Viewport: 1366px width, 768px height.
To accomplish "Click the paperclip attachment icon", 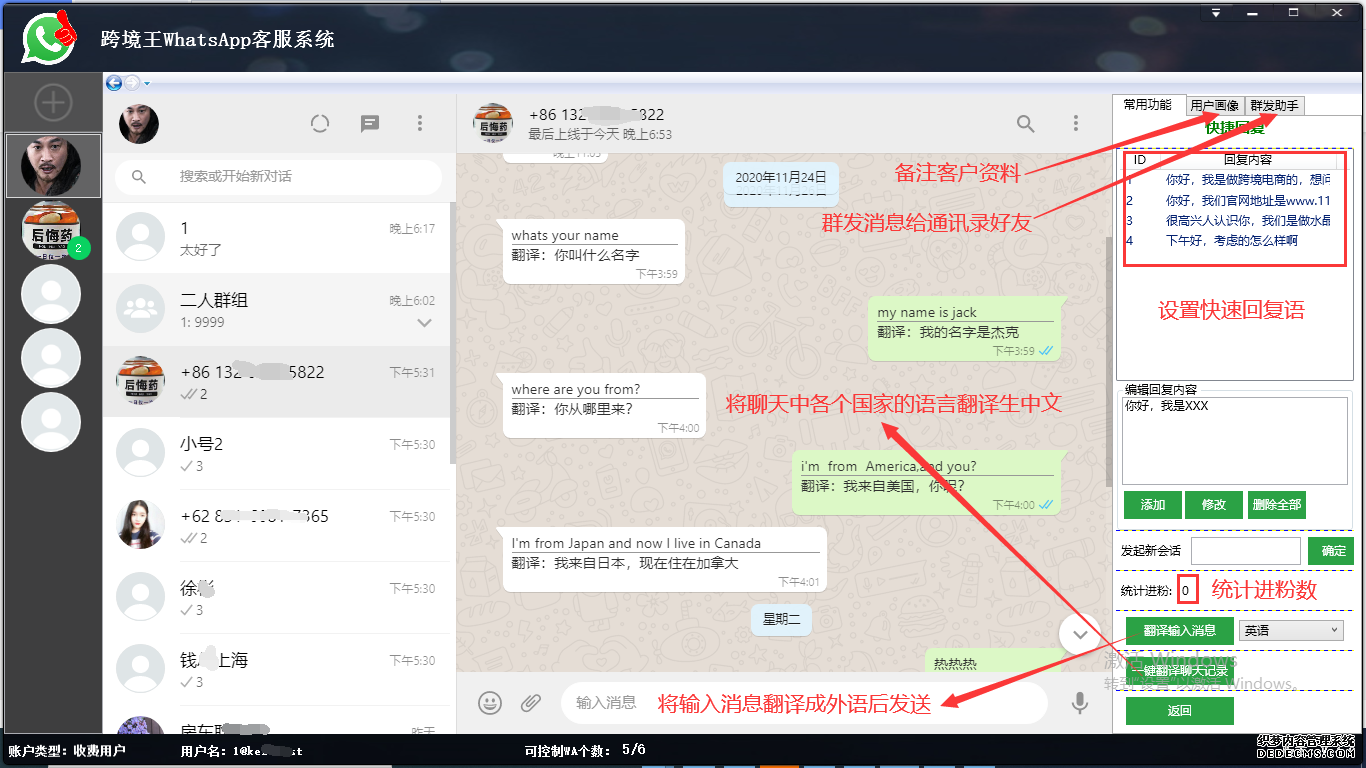I will 532,703.
